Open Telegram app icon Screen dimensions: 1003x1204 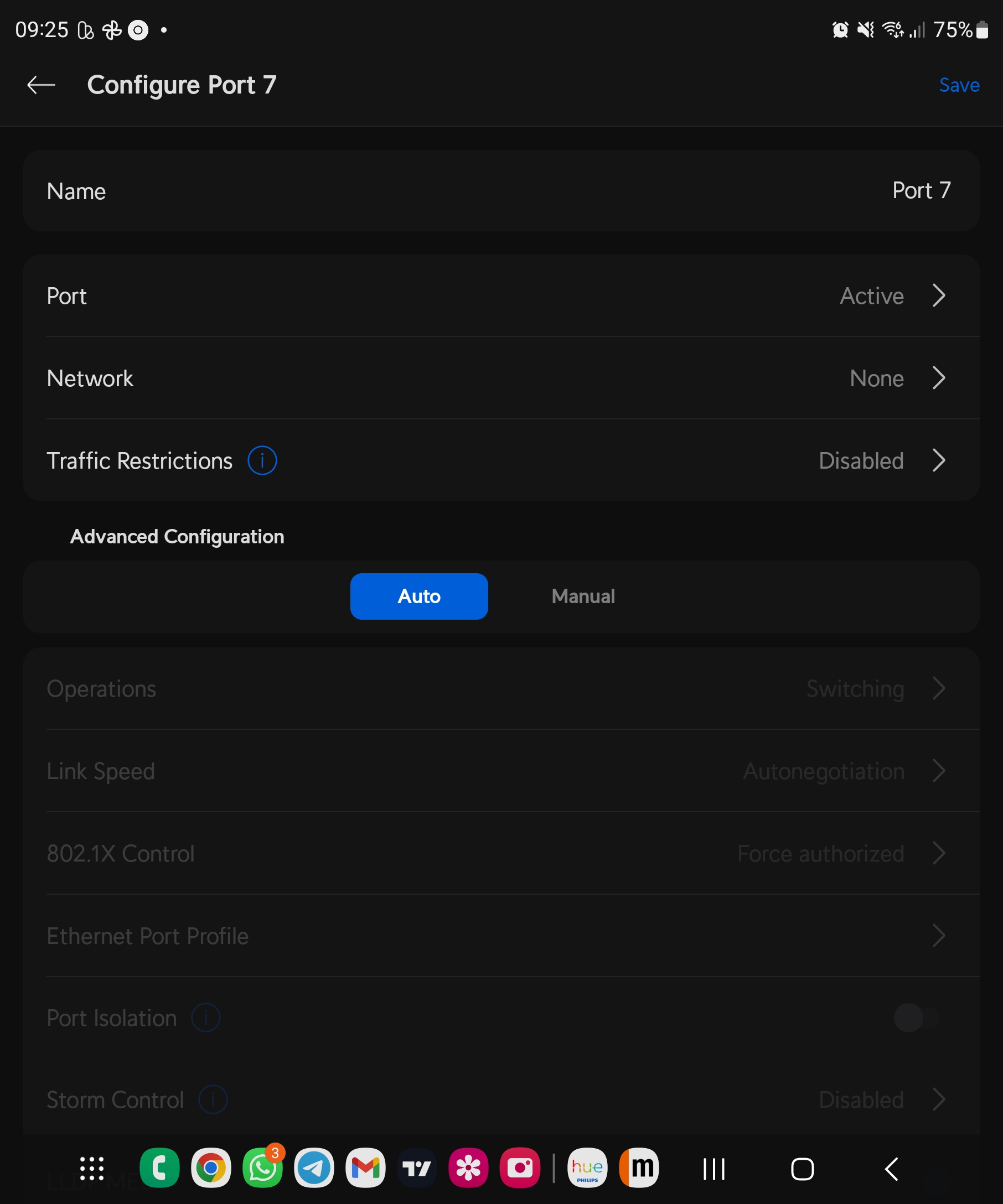coord(314,1168)
